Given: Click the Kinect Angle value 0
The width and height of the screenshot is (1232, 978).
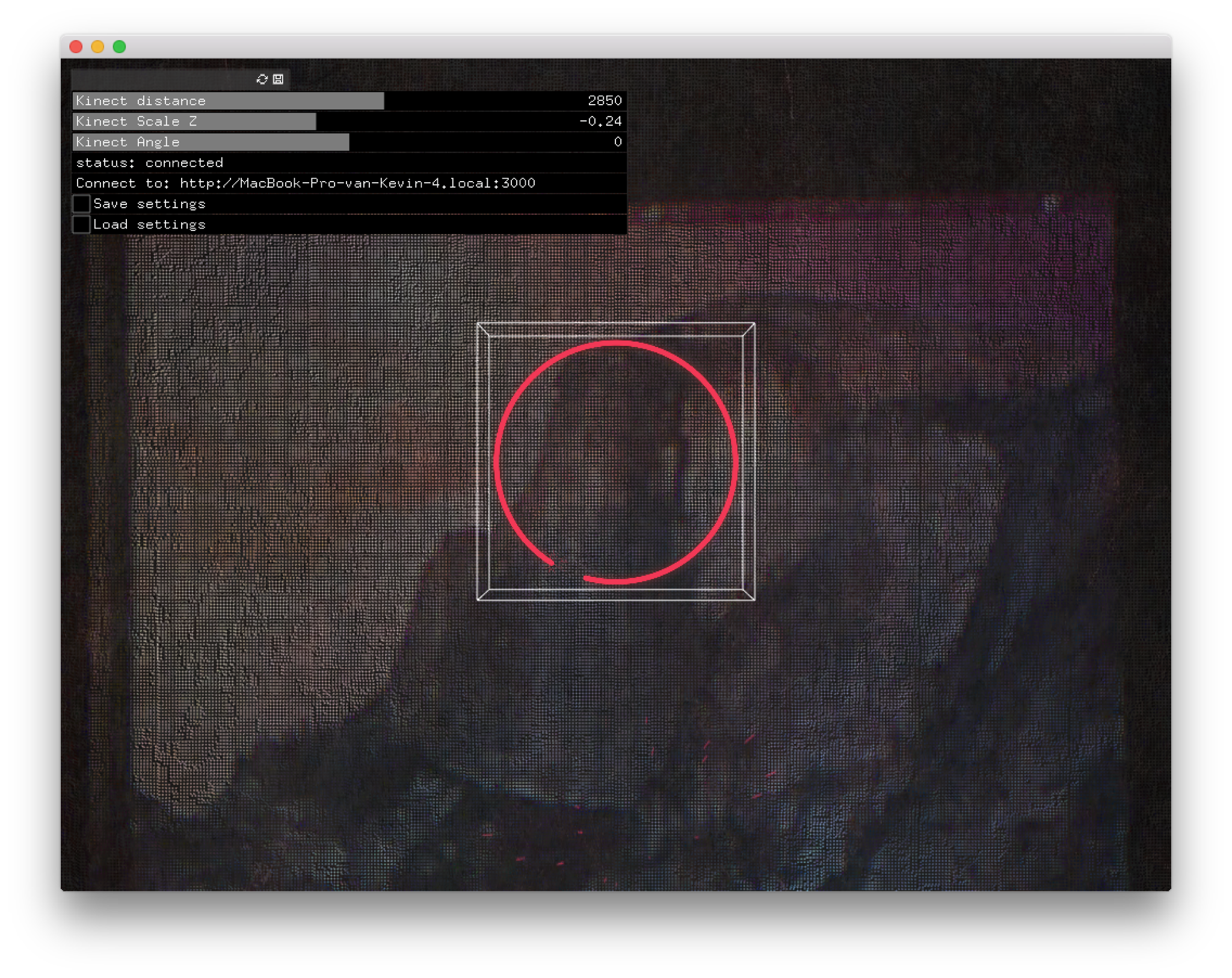Looking at the screenshot, I should coord(617,142).
